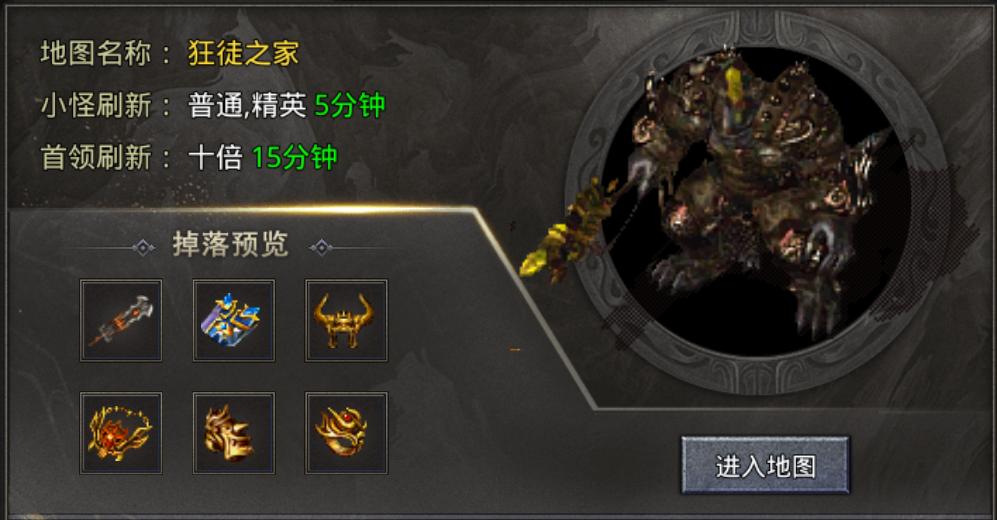Click the 进入地图 button
The width and height of the screenshot is (997, 520).
pos(766,465)
